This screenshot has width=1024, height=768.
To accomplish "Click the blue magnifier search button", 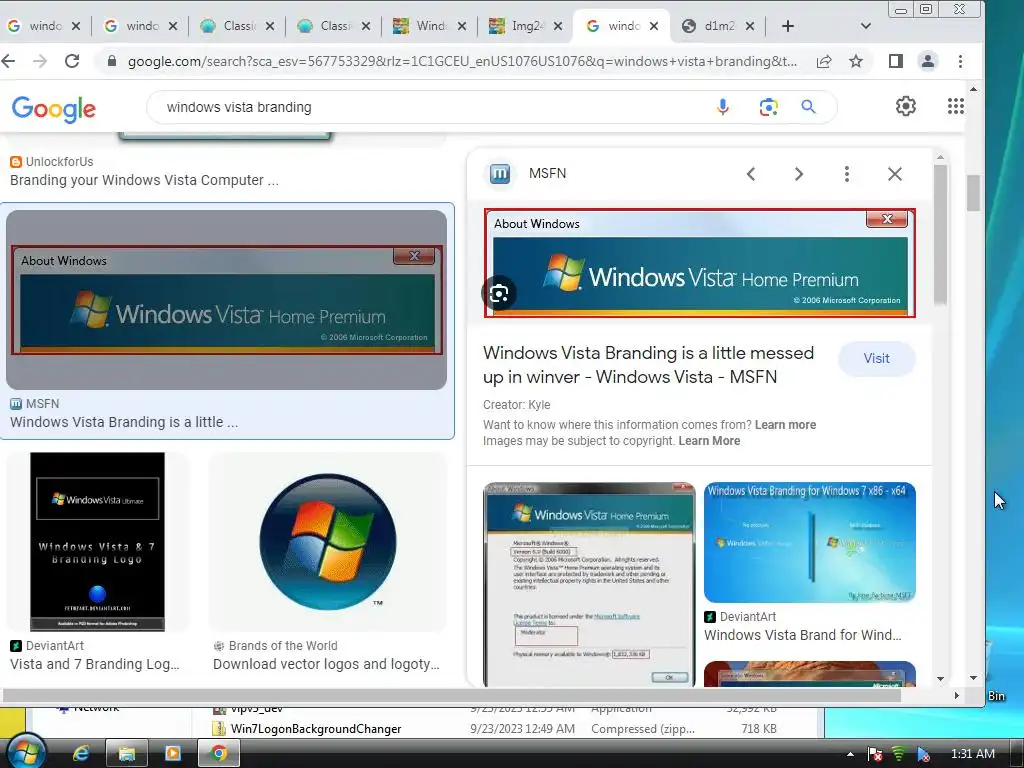I will point(808,107).
